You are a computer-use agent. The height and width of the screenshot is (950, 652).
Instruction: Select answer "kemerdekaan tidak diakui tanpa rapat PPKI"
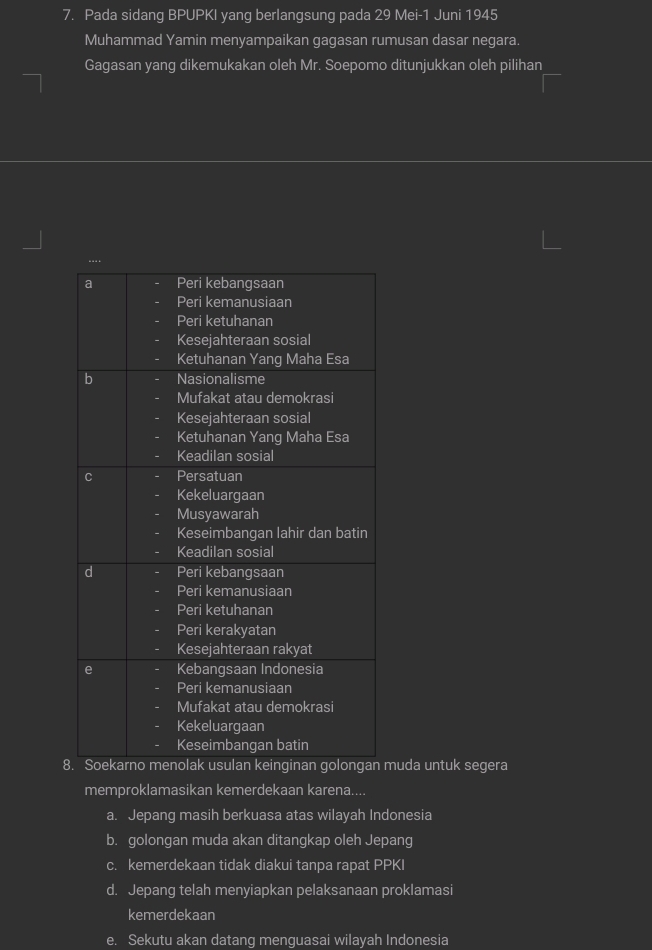tap(266, 865)
